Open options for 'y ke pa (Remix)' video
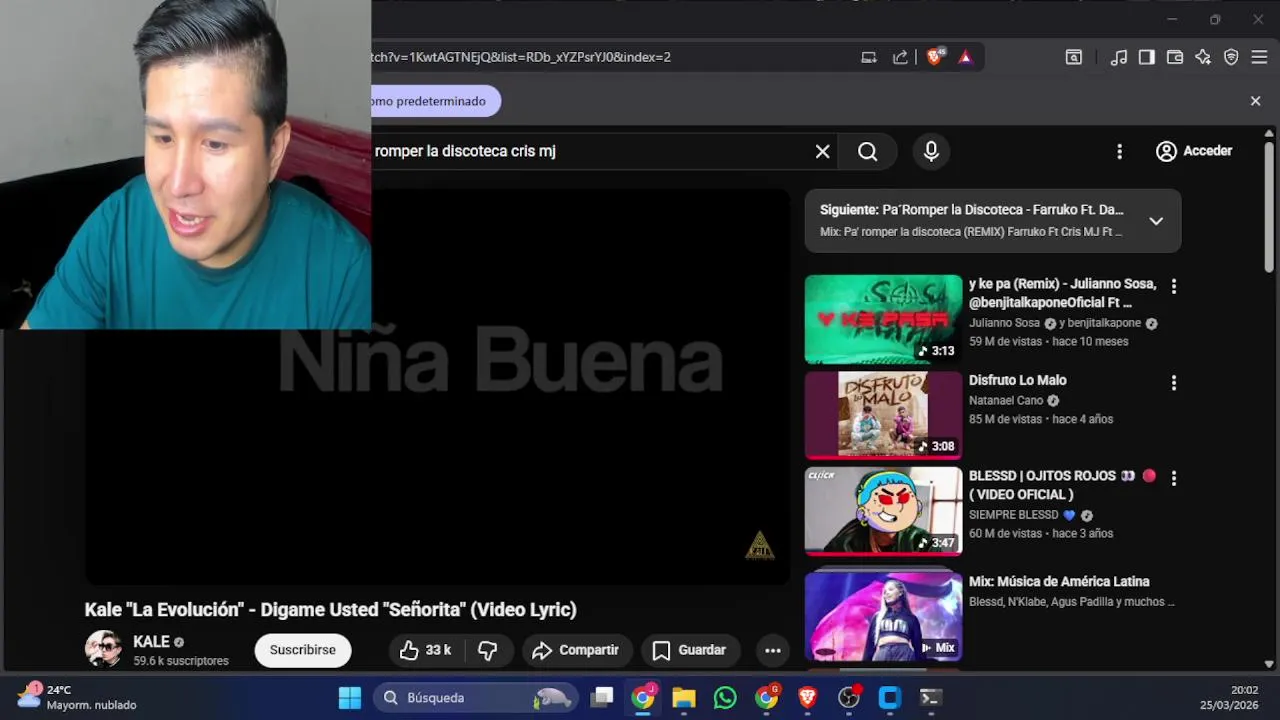The image size is (1280, 720). coord(1174,286)
